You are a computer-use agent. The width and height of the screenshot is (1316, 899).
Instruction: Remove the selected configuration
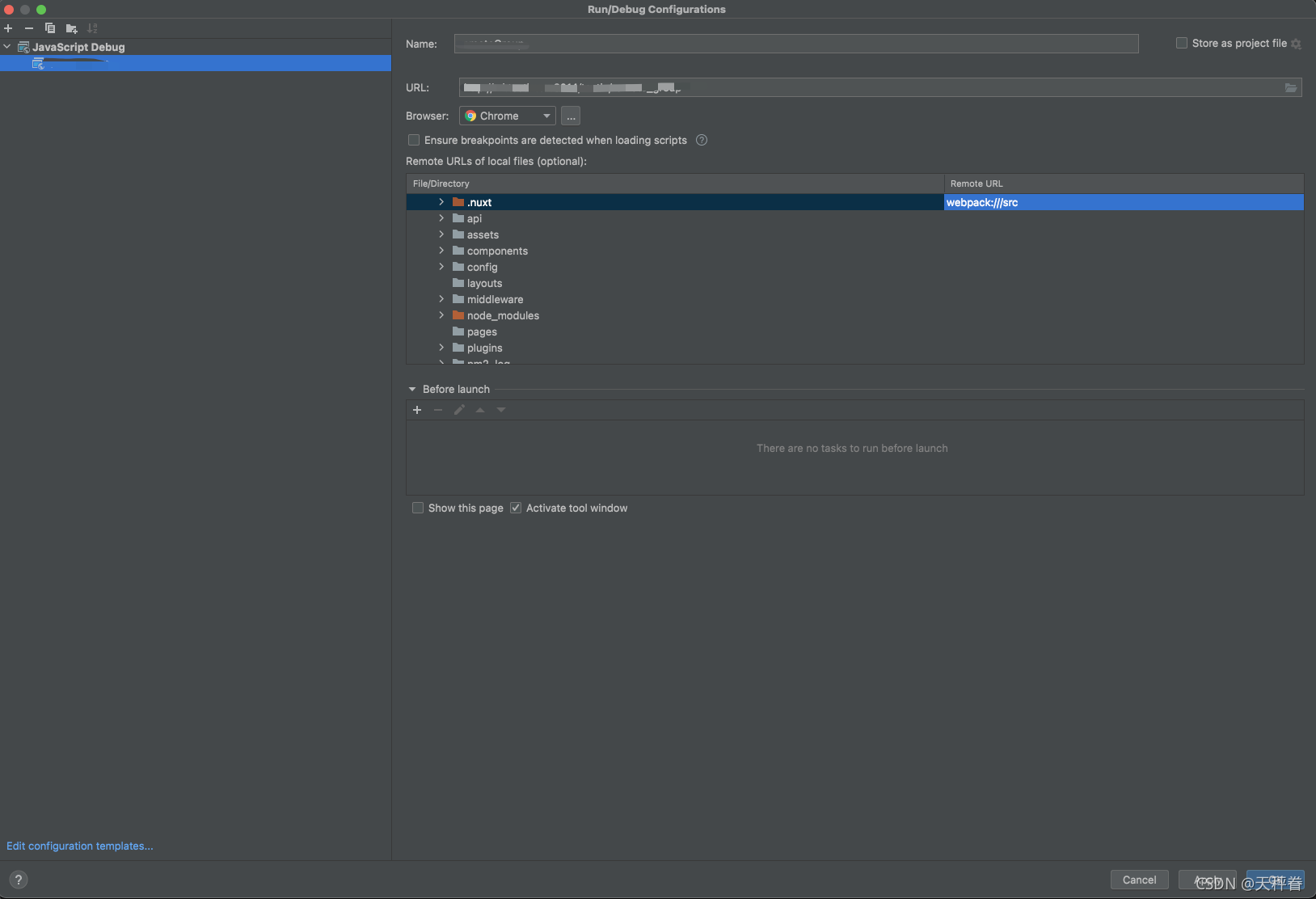click(x=29, y=27)
